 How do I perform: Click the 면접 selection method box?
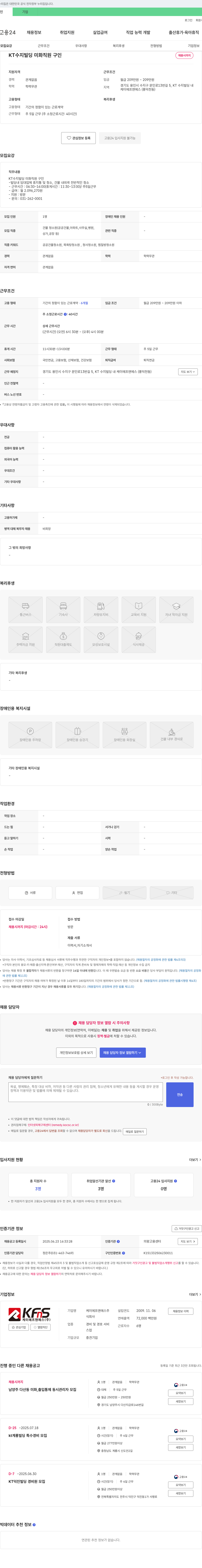(x=77, y=892)
